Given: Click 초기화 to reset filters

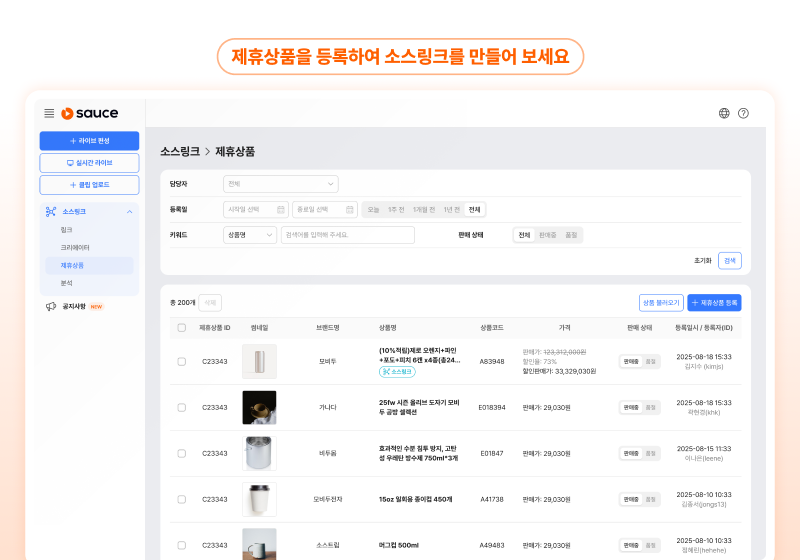Looking at the screenshot, I should [703, 261].
